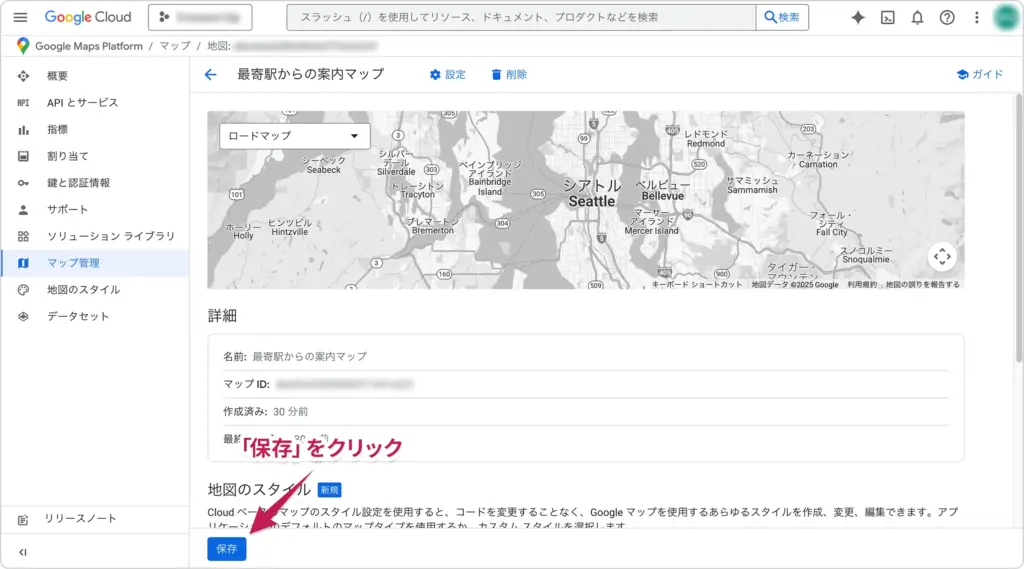The height and width of the screenshot is (569, 1024).
Task: Open the three-dot more options menu
Action: [x=976, y=18]
